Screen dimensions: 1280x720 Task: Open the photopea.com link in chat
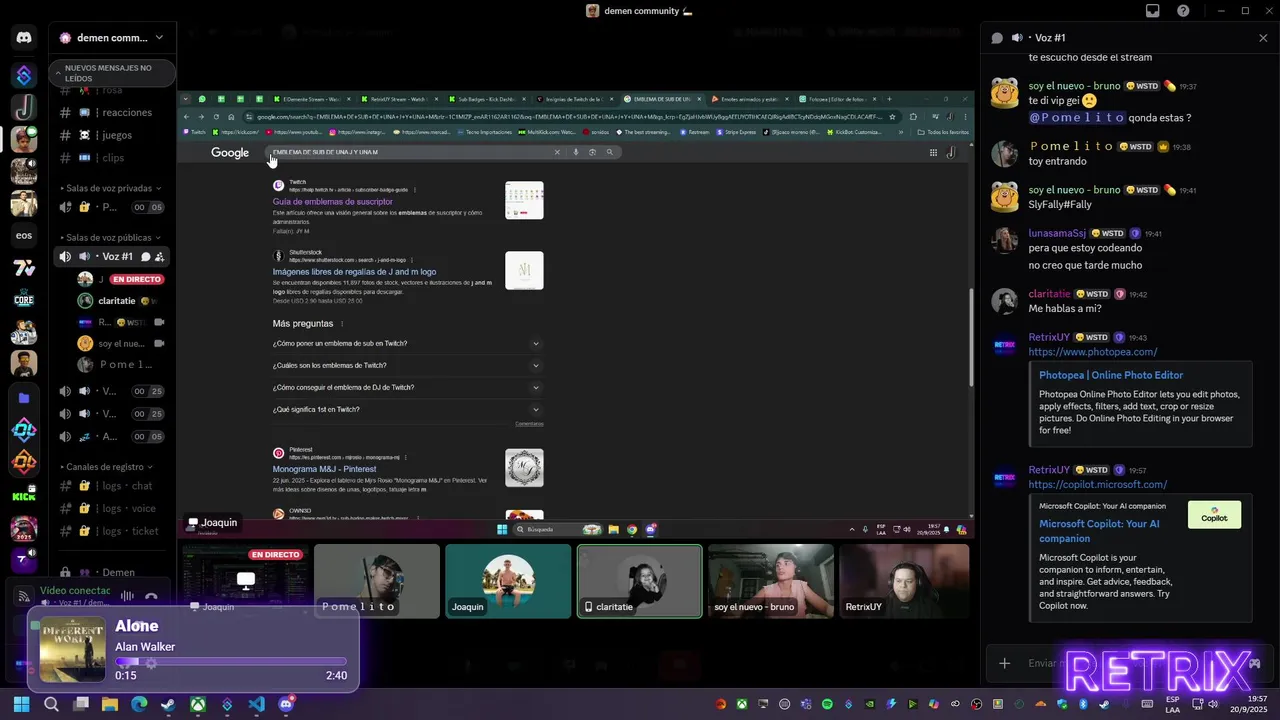click(1092, 352)
